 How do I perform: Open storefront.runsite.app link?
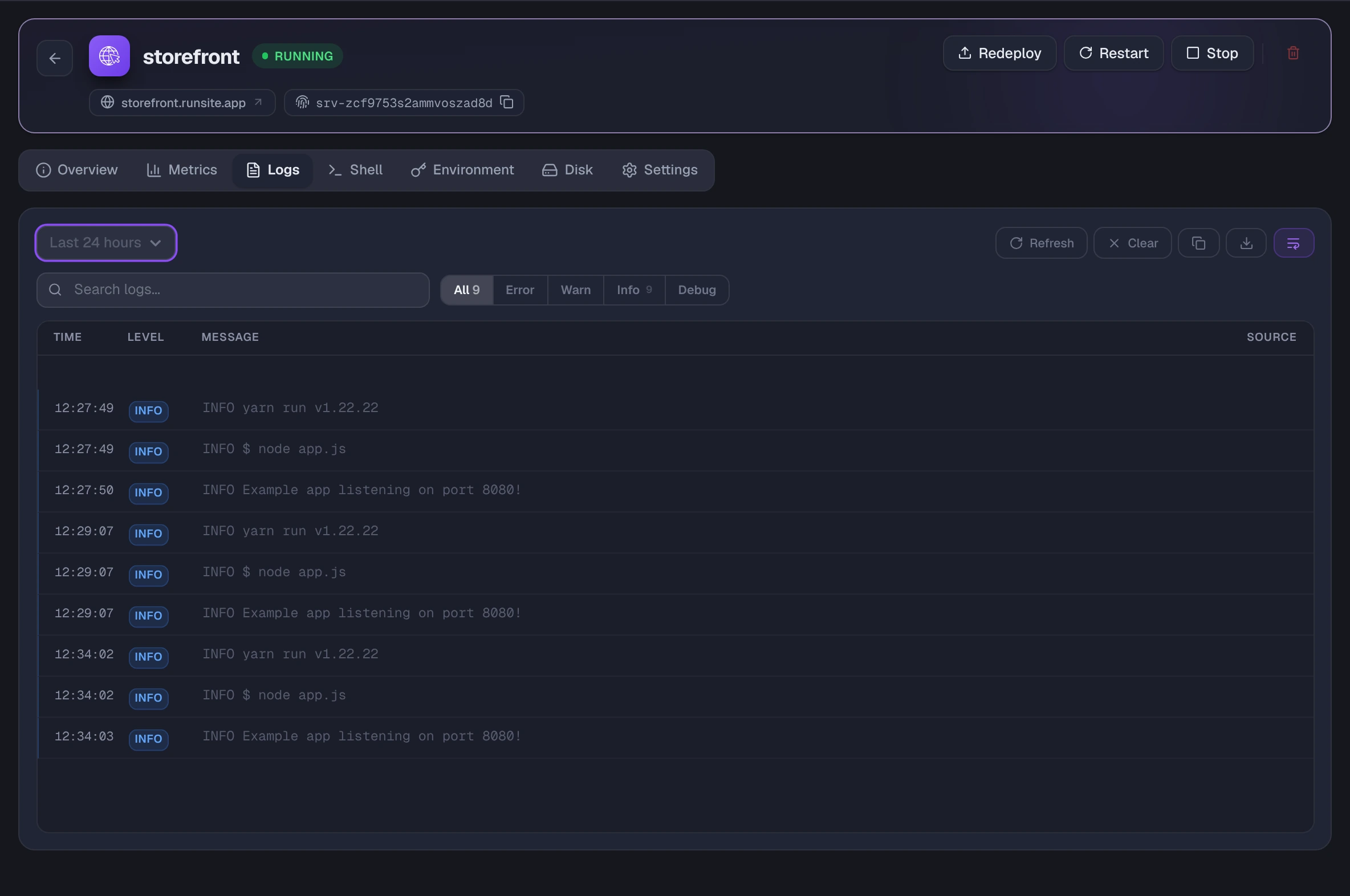coord(182,102)
